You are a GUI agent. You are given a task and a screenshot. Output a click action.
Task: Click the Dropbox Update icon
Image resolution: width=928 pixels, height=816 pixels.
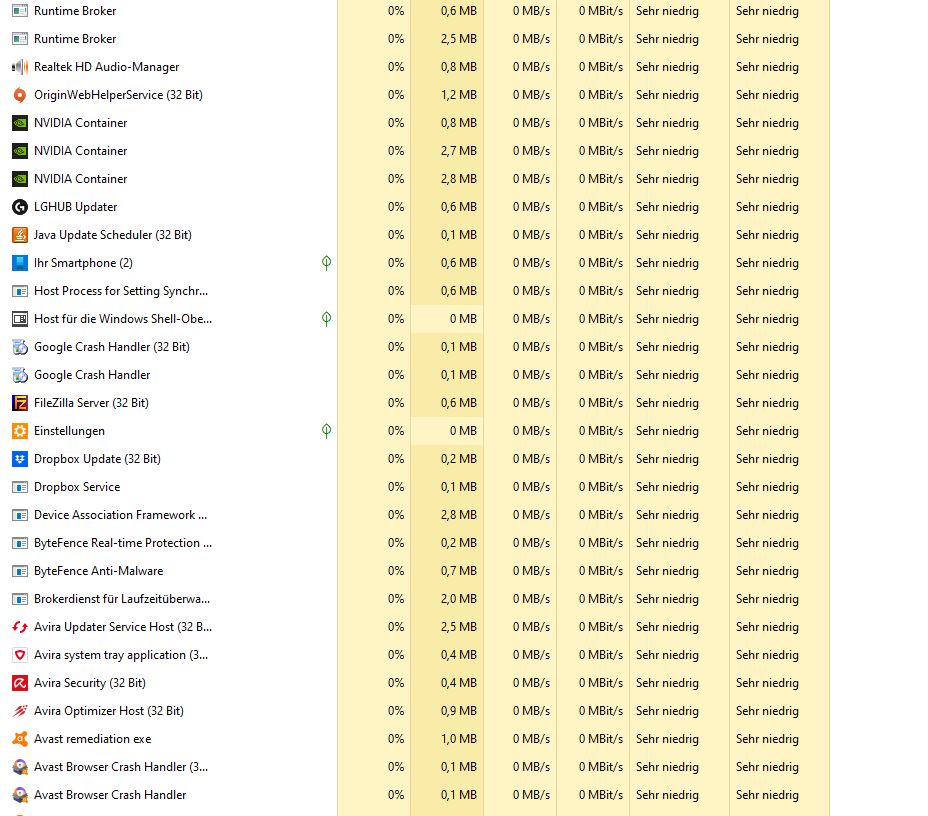(x=20, y=459)
